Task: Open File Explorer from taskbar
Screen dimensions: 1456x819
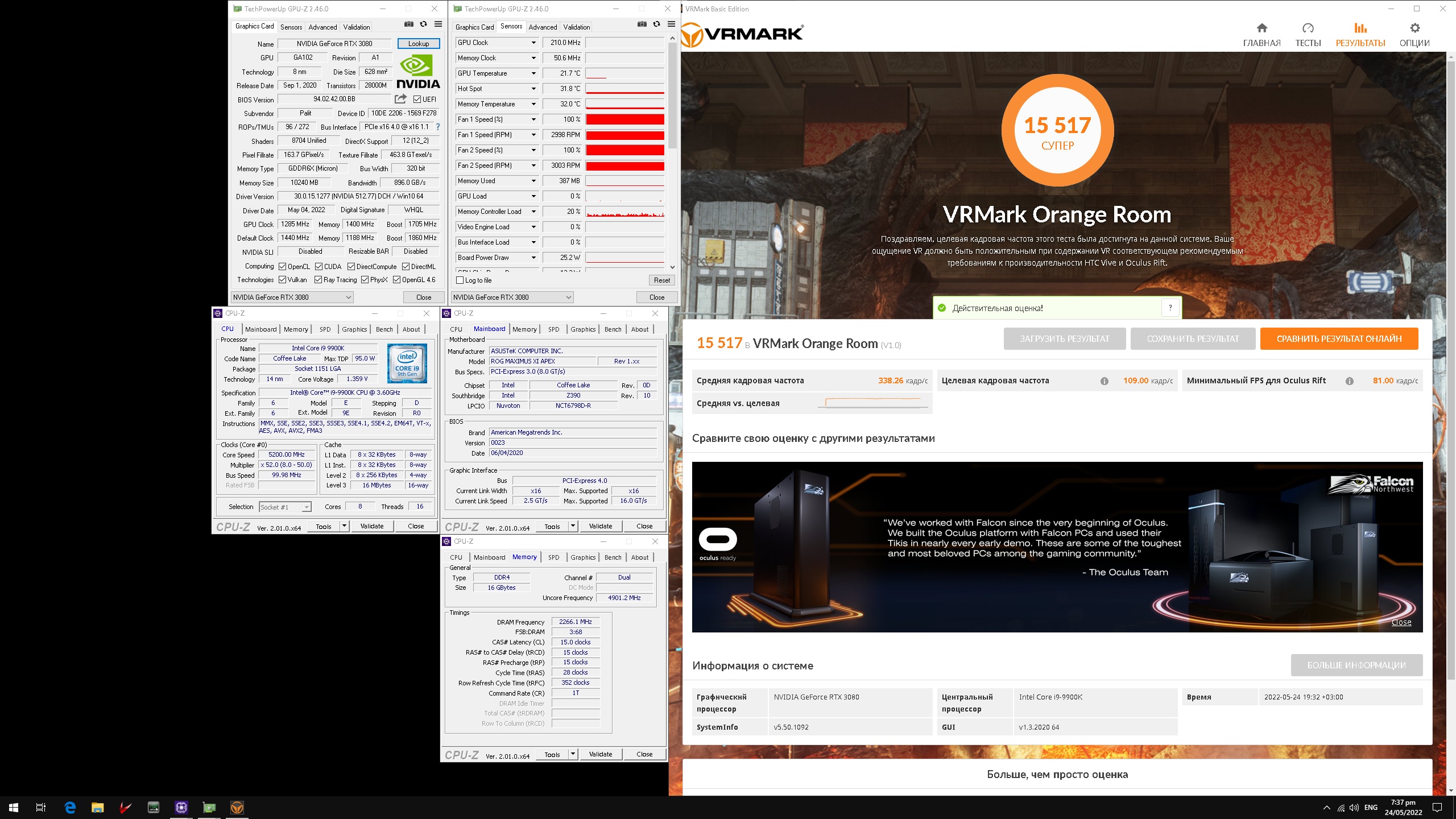Action: click(x=98, y=807)
